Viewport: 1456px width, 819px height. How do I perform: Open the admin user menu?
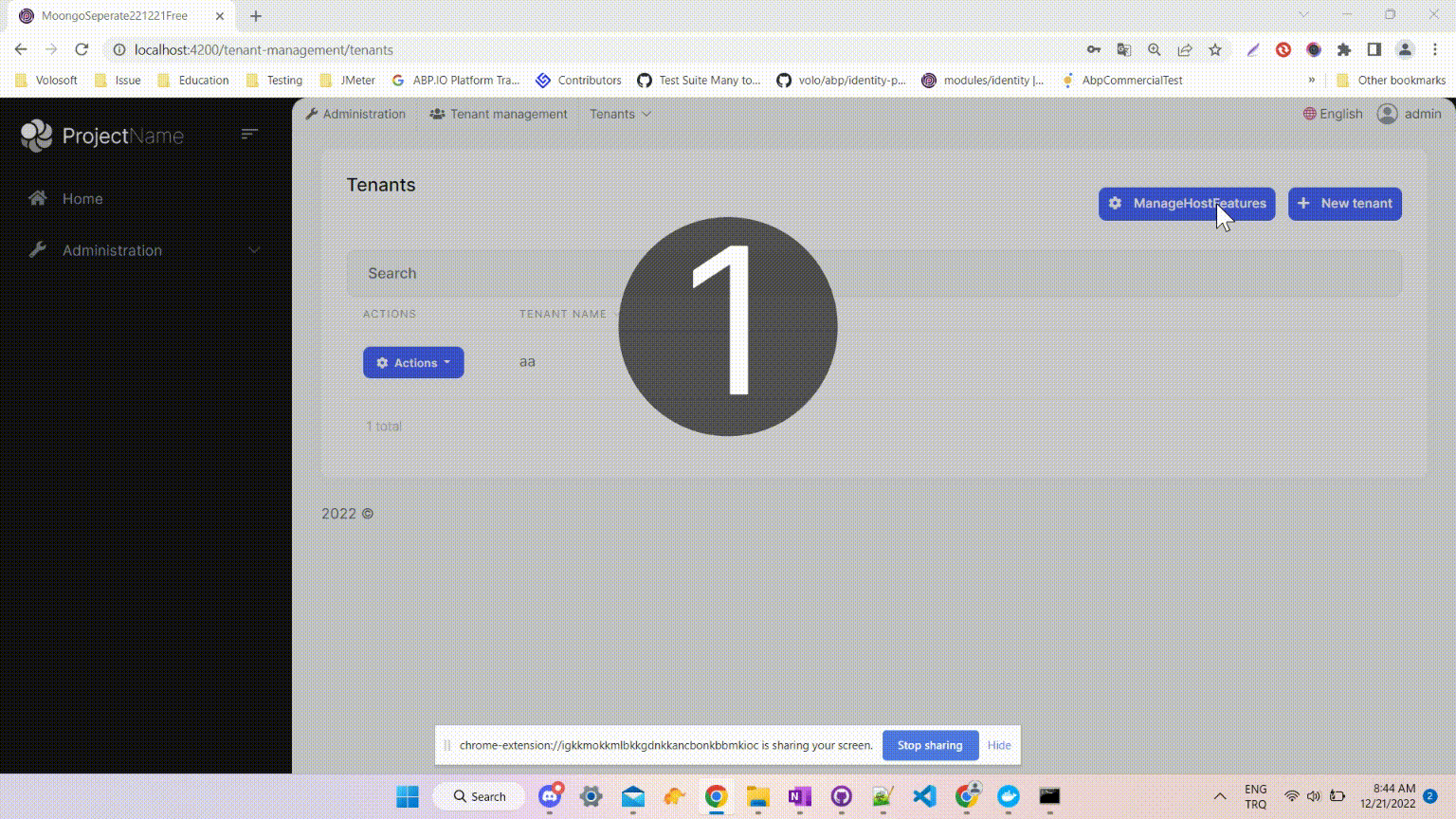coord(1409,114)
